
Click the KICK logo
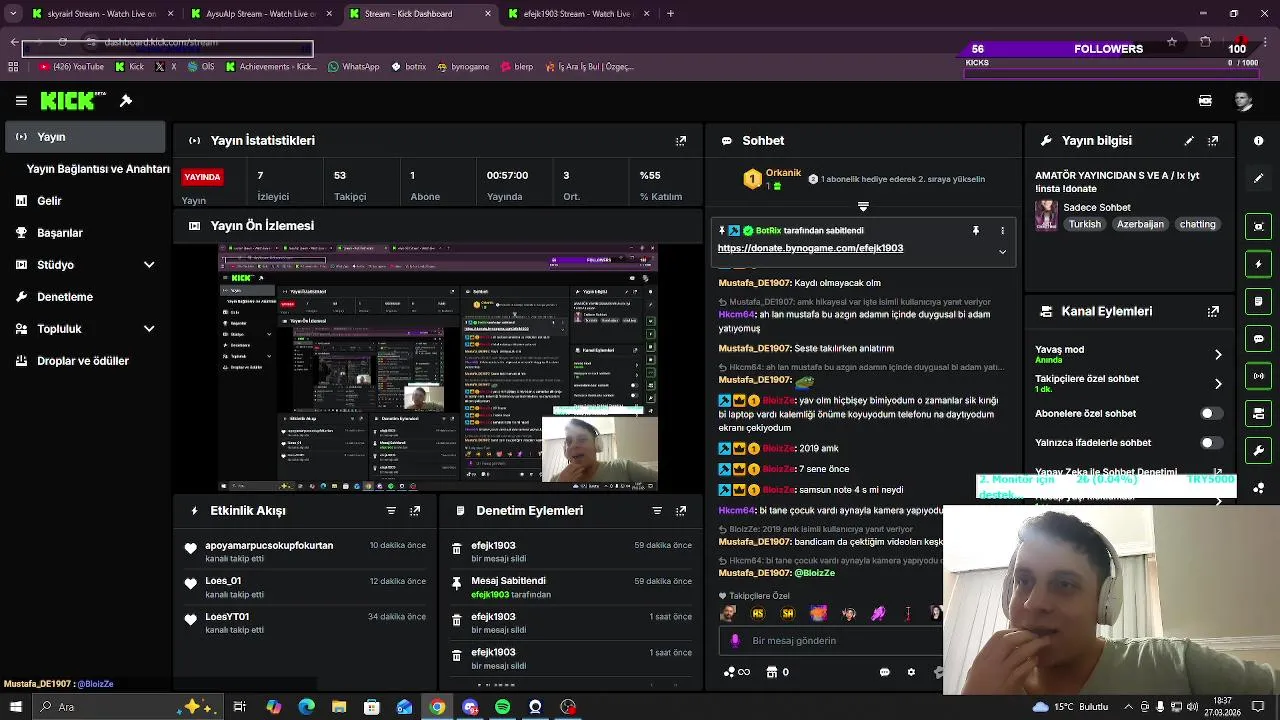click(x=73, y=101)
